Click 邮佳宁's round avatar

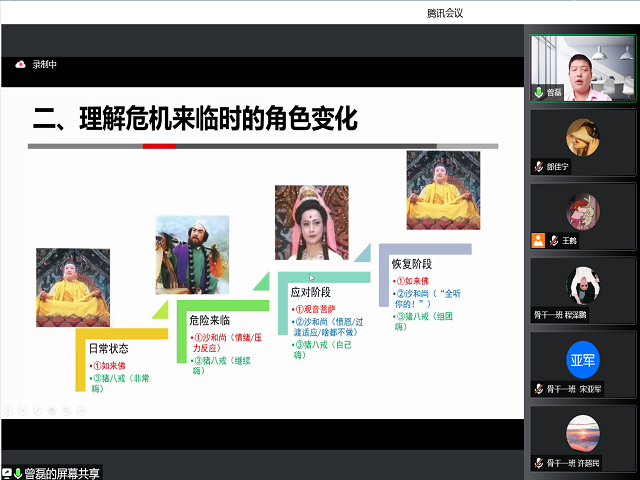(x=583, y=138)
